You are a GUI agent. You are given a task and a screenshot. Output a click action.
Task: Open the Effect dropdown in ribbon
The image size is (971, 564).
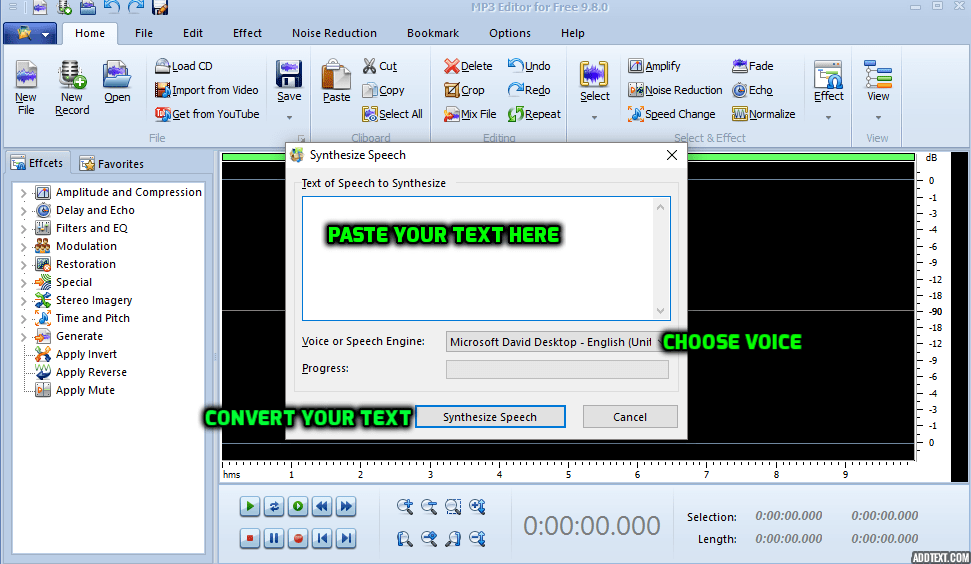click(x=829, y=117)
